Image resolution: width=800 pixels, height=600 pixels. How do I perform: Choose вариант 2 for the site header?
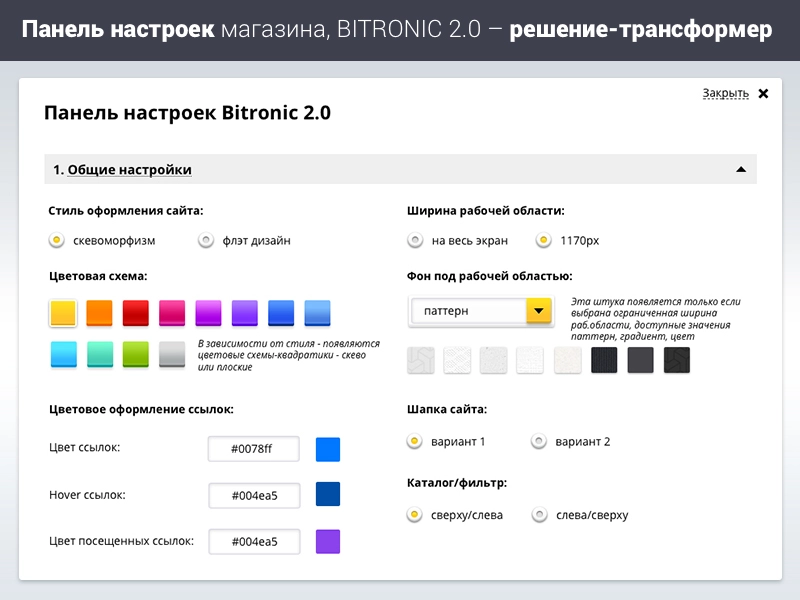point(539,440)
